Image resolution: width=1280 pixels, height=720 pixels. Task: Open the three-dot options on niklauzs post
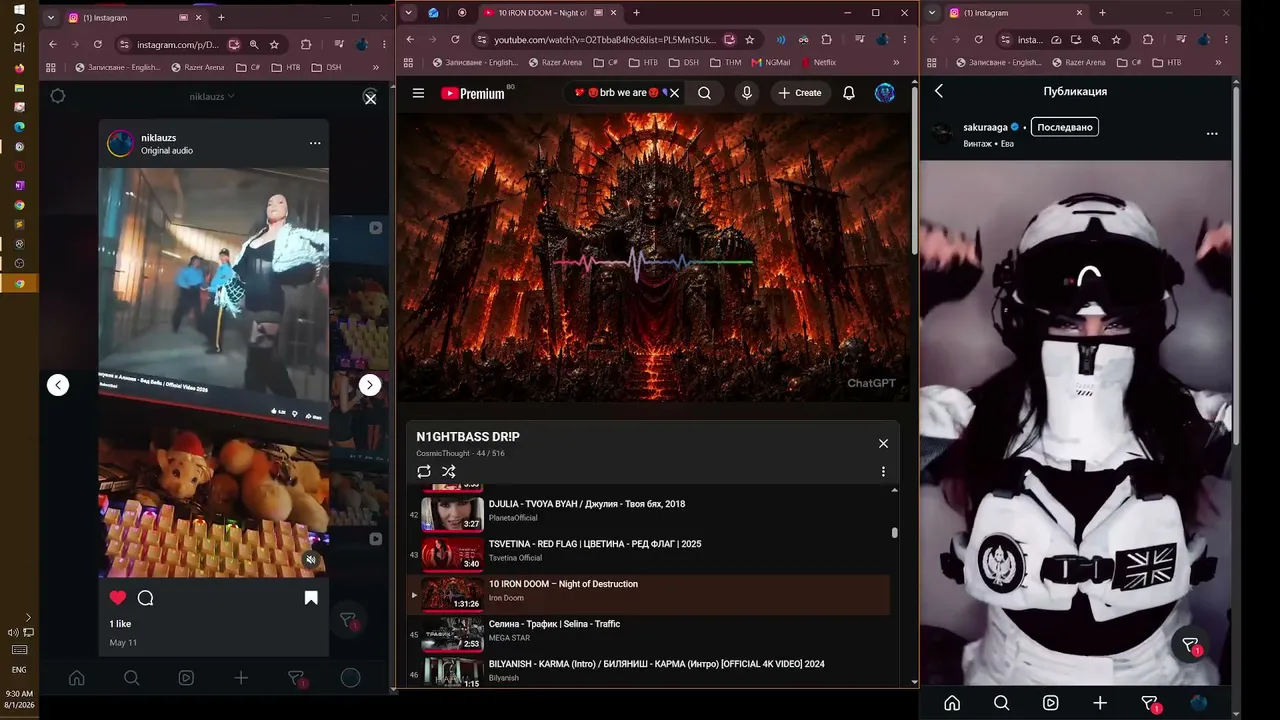click(315, 143)
